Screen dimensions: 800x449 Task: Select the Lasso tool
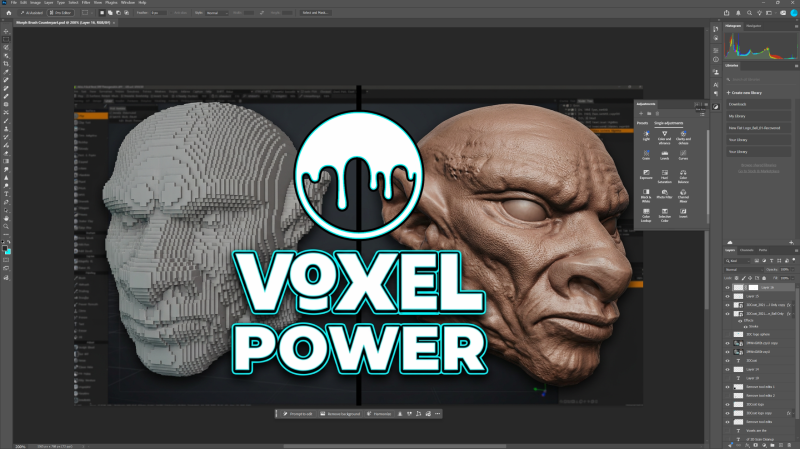tap(6, 47)
